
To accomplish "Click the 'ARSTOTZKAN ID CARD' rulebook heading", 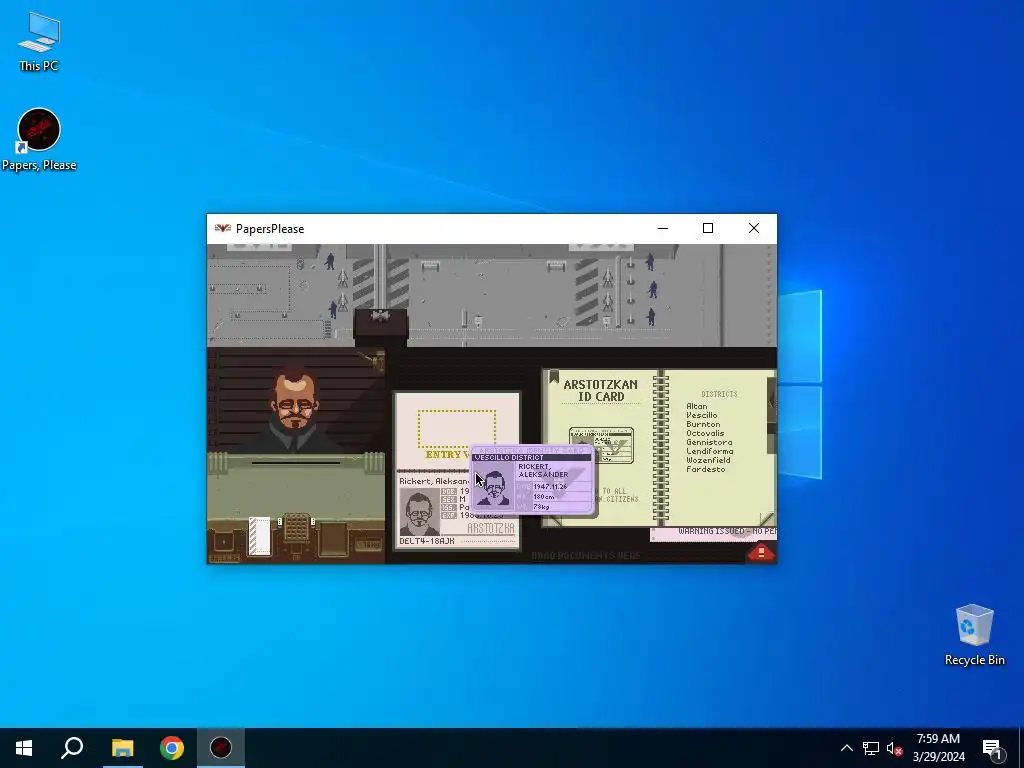I will (x=600, y=391).
